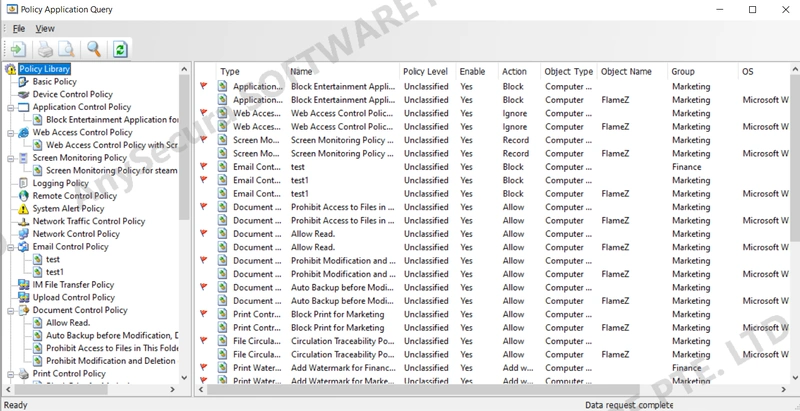Click the Screen Monitoring Policy icon

pyautogui.click(x=23, y=158)
